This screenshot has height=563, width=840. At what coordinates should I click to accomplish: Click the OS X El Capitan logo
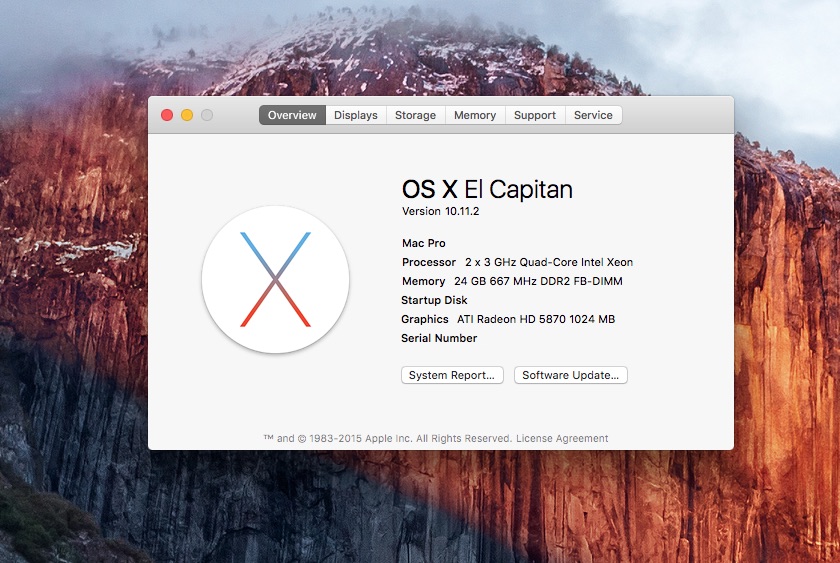(275, 280)
